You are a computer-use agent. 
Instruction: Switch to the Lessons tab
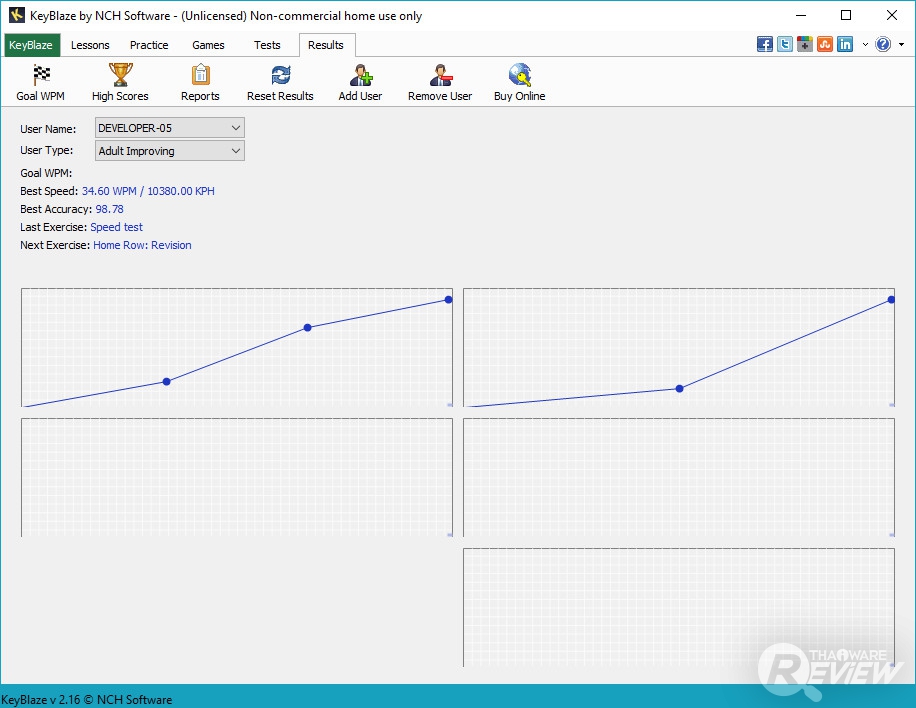90,45
